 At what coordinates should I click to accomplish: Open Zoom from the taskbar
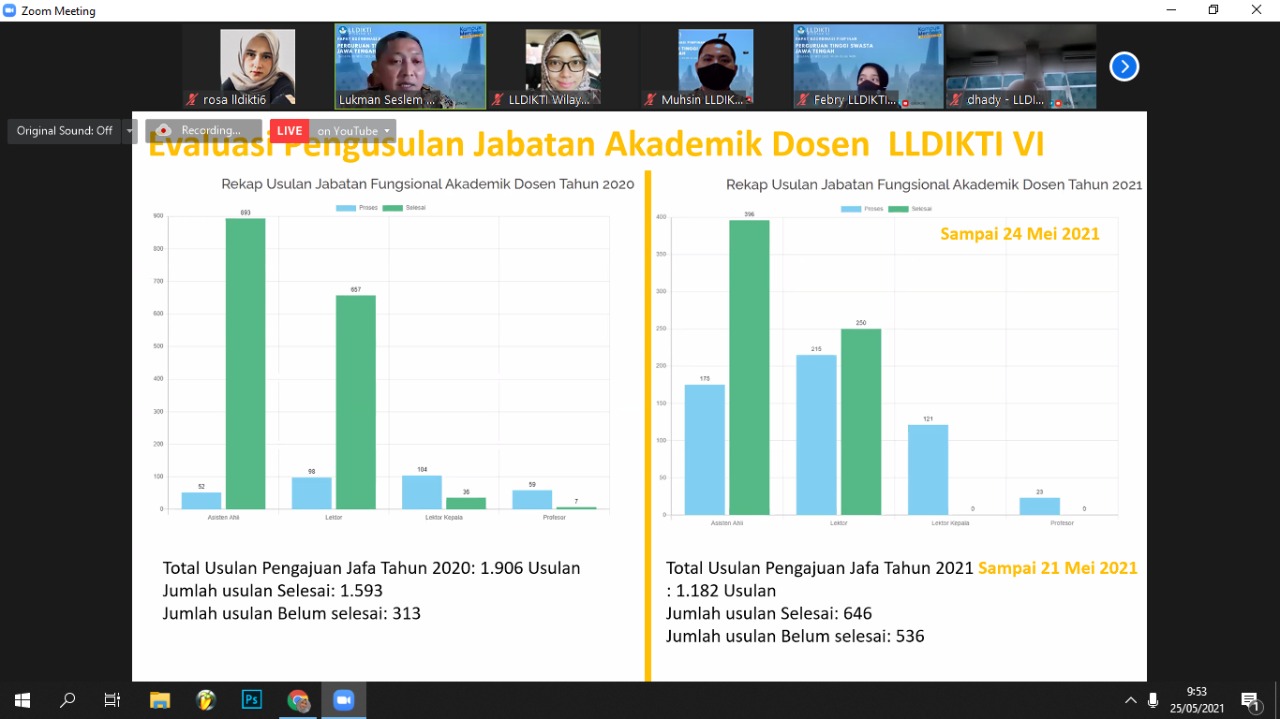343,700
